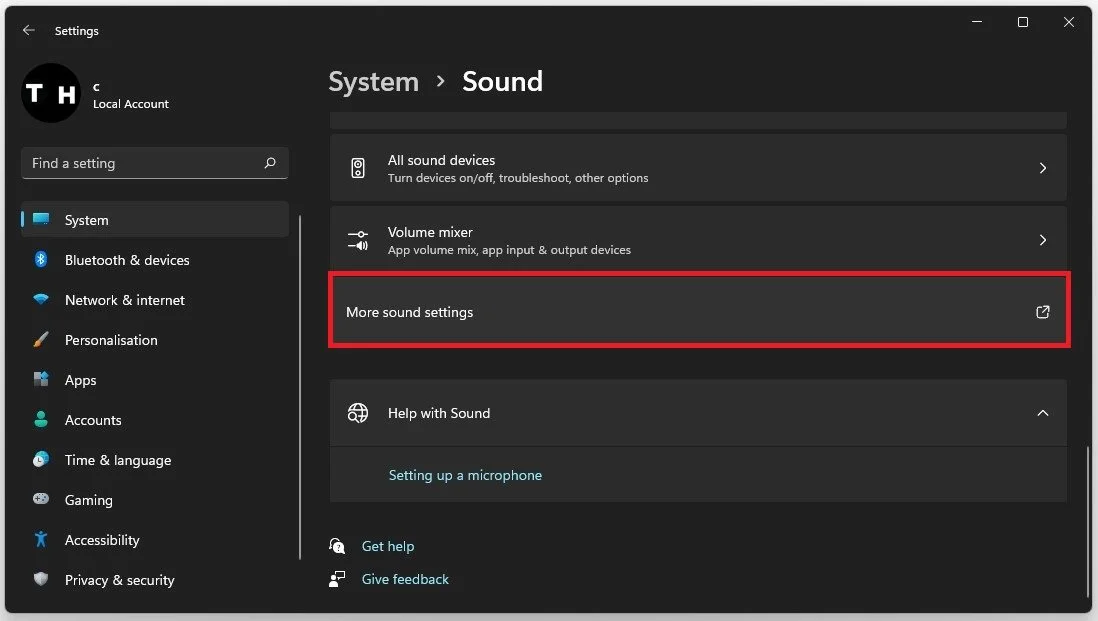Click the search magnifier icon
This screenshot has height=621, width=1098.
coord(270,163)
